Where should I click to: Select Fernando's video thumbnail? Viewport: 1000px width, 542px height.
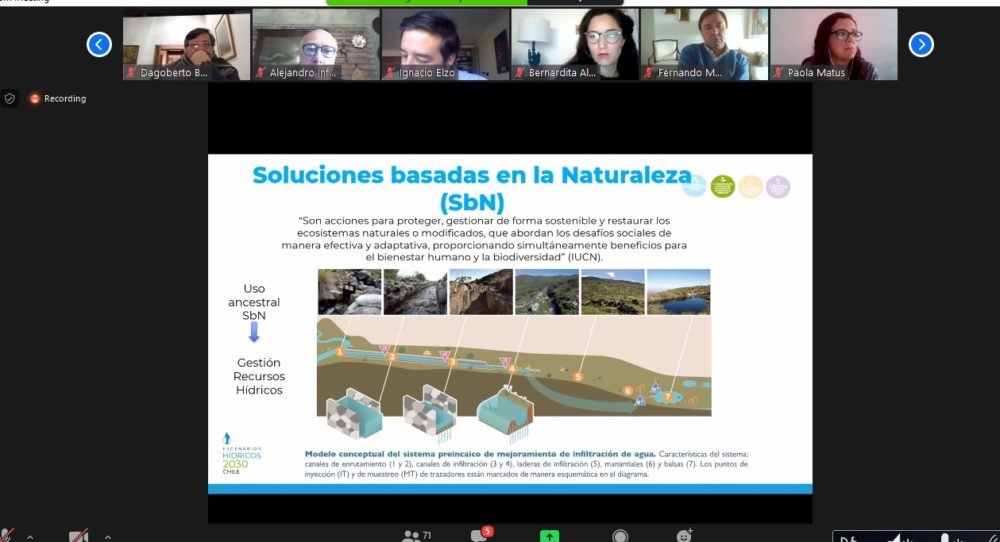click(x=704, y=44)
